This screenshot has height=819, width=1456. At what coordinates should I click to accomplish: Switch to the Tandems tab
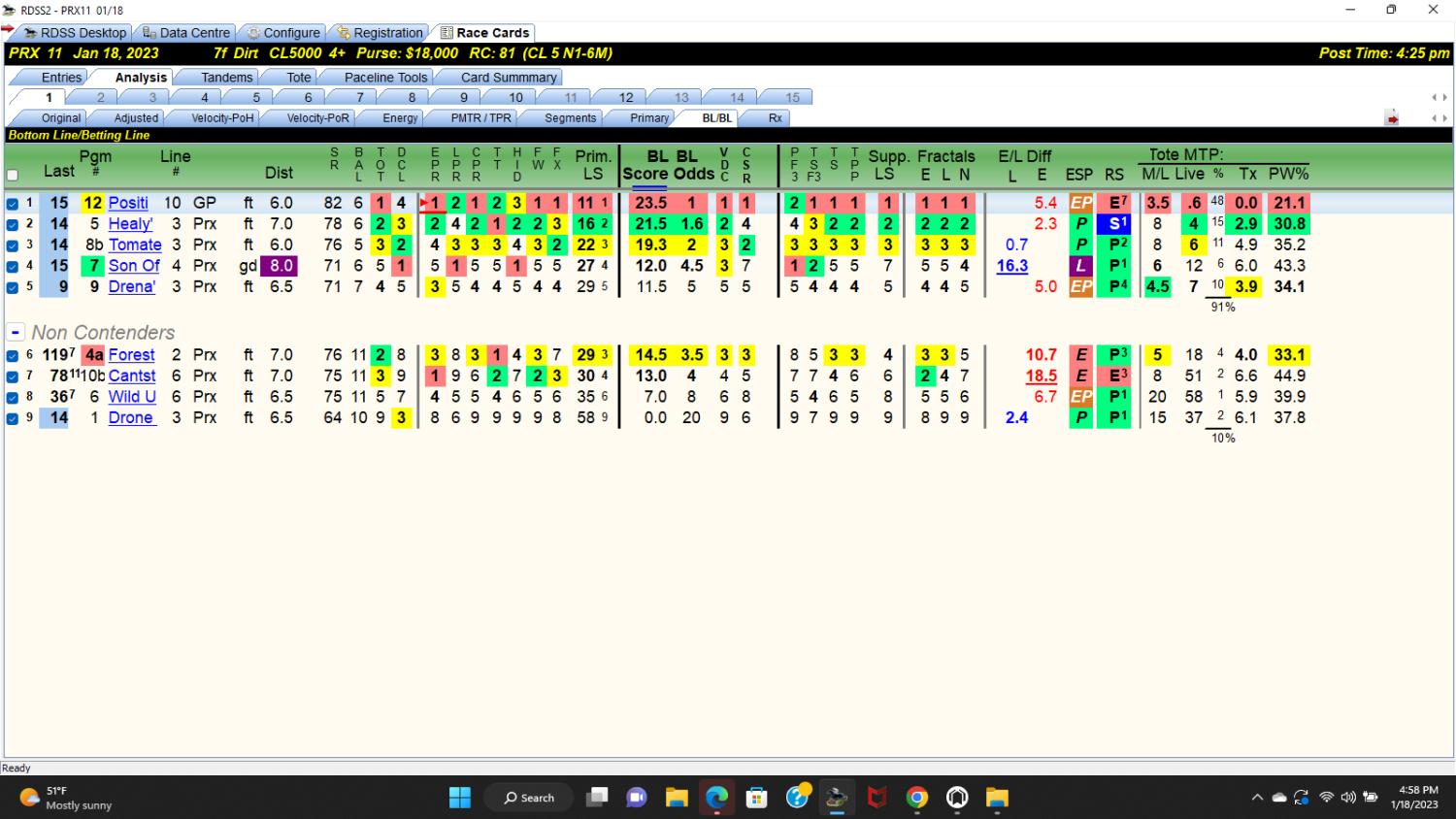[226, 78]
